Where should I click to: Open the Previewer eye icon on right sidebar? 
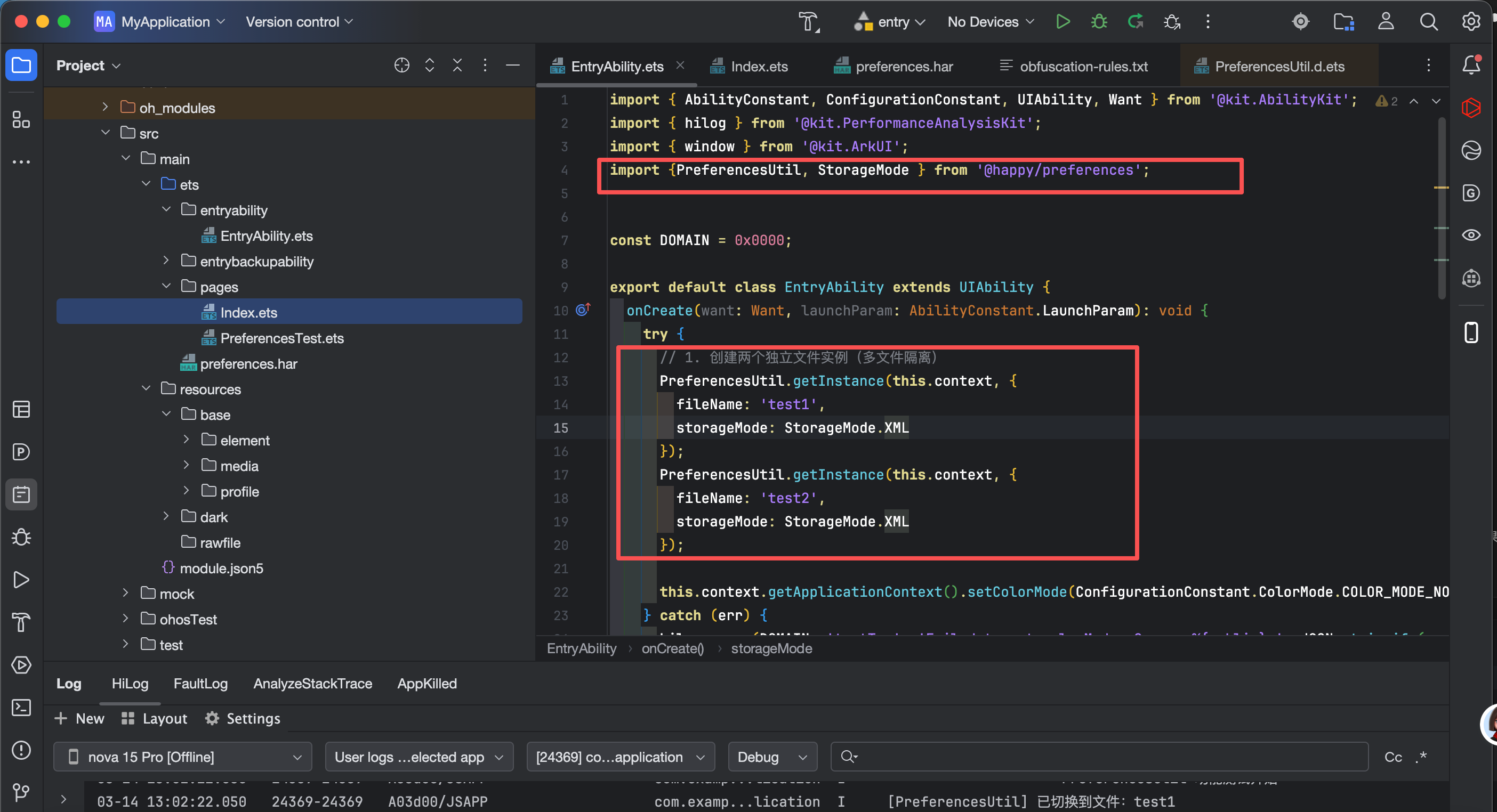click(1471, 236)
